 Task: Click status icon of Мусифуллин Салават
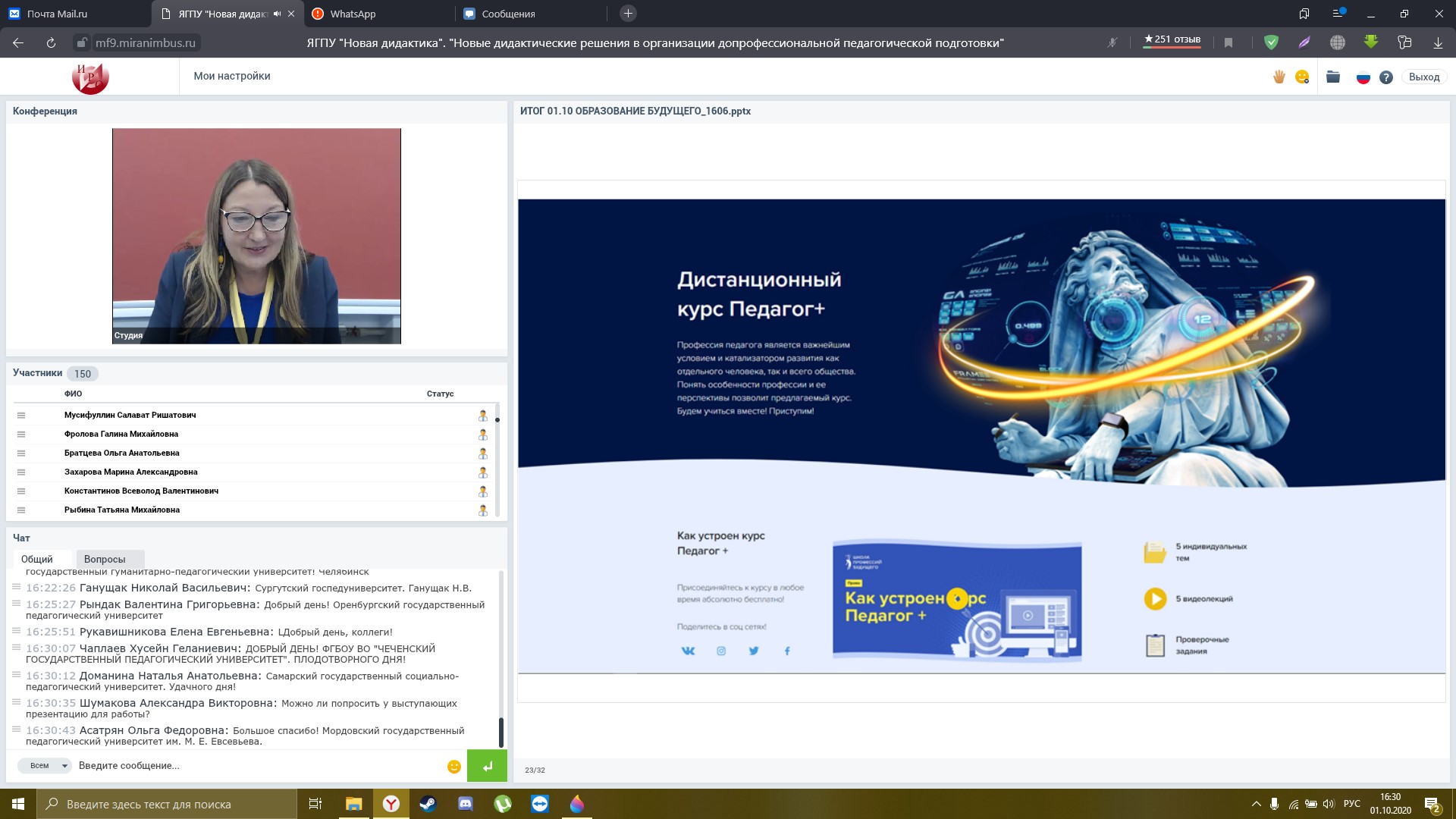click(x=482, y=415)
